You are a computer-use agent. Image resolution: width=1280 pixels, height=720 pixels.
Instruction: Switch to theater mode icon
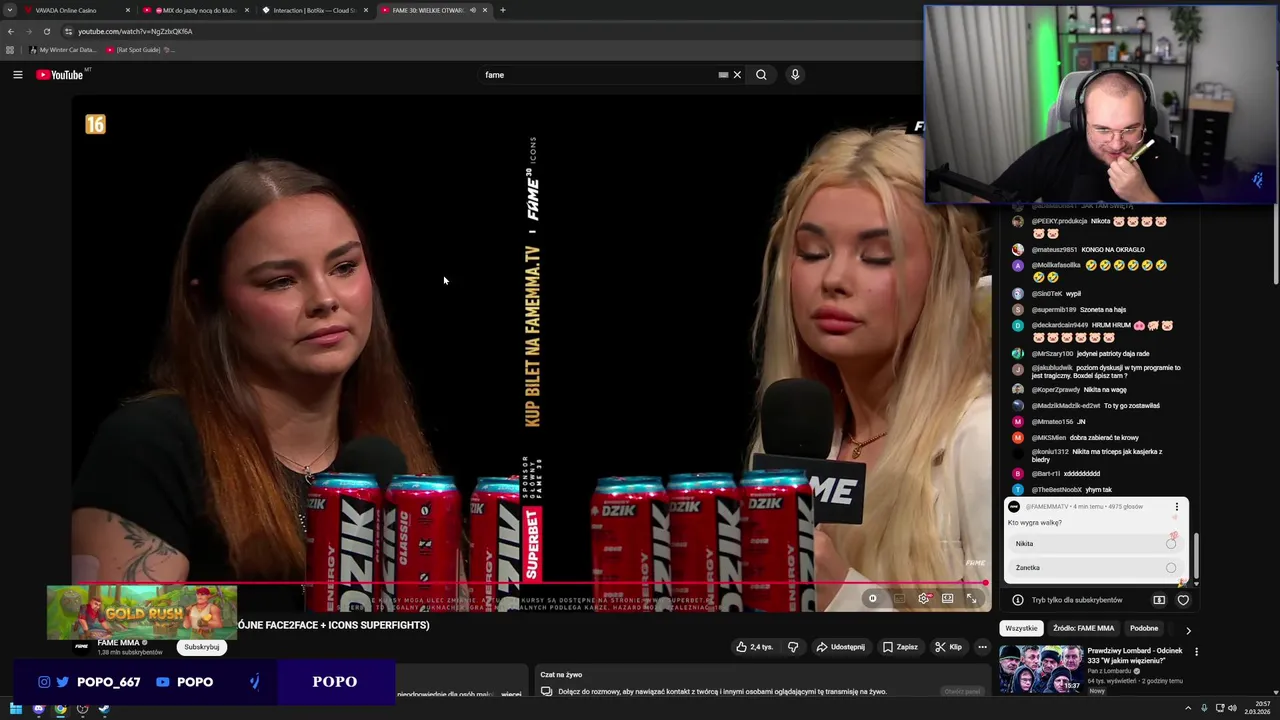click(947, 599)
